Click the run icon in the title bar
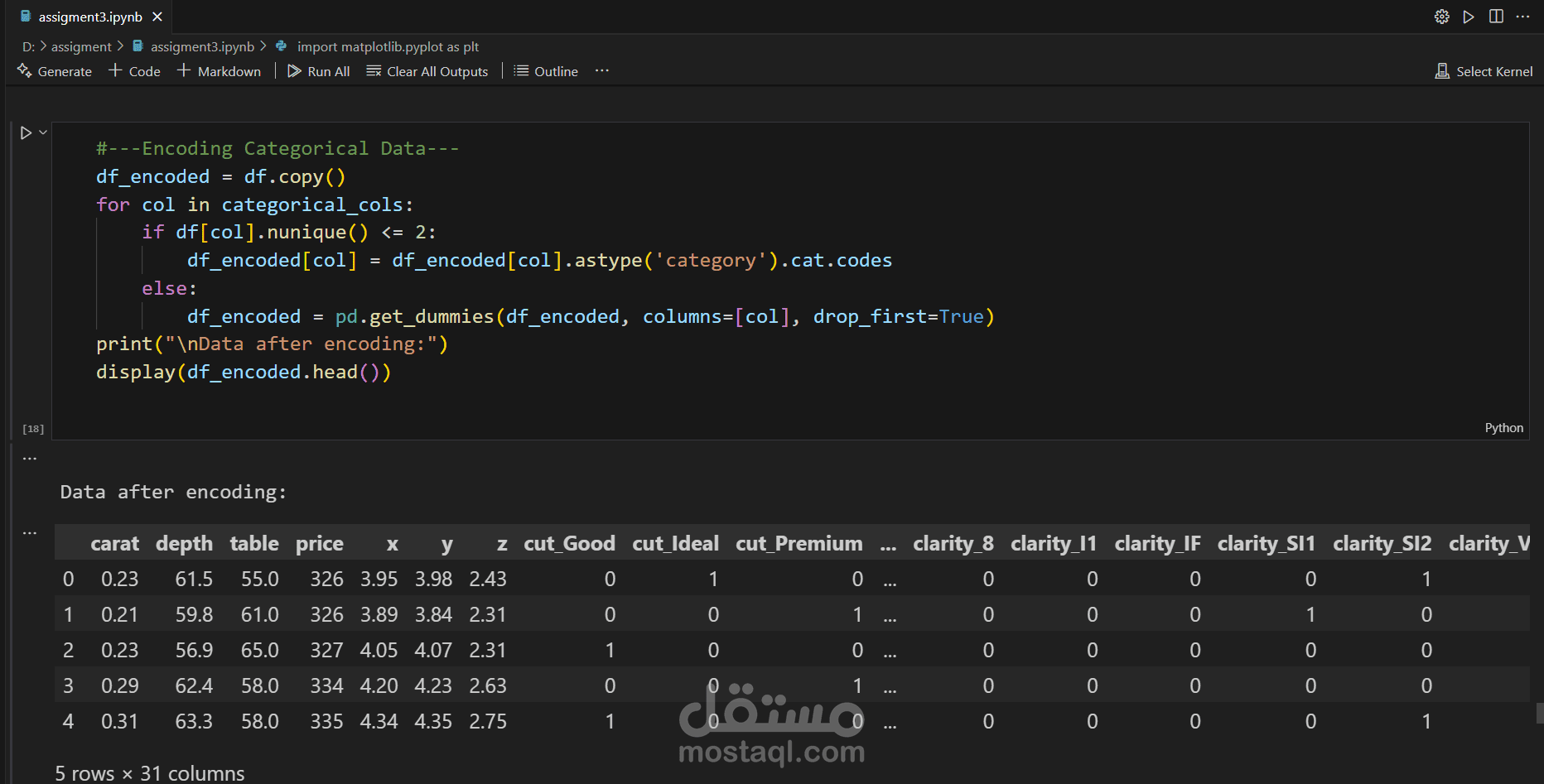 click(1469, 17)
